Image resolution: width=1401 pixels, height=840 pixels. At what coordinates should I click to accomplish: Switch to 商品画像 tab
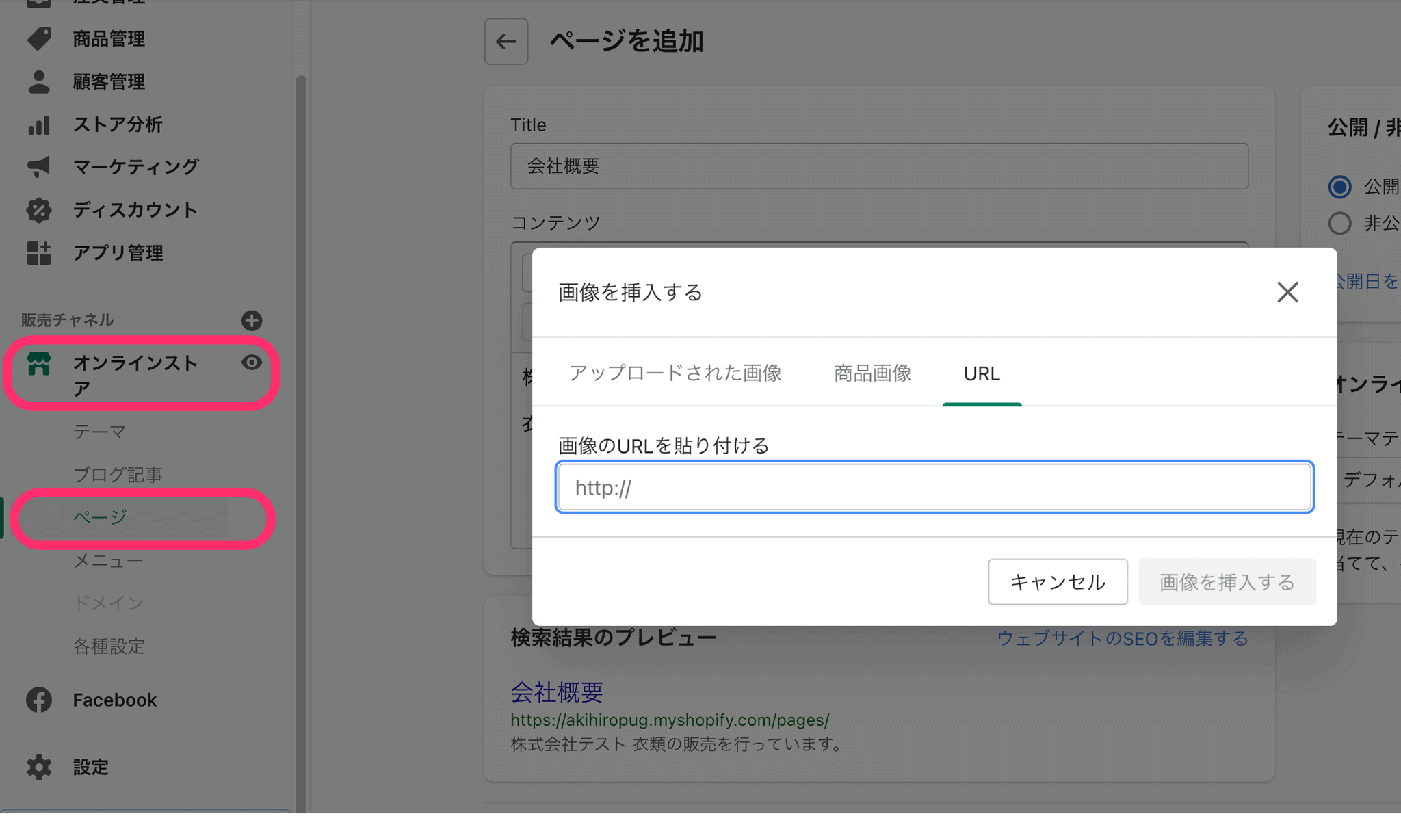coord(872,373)
